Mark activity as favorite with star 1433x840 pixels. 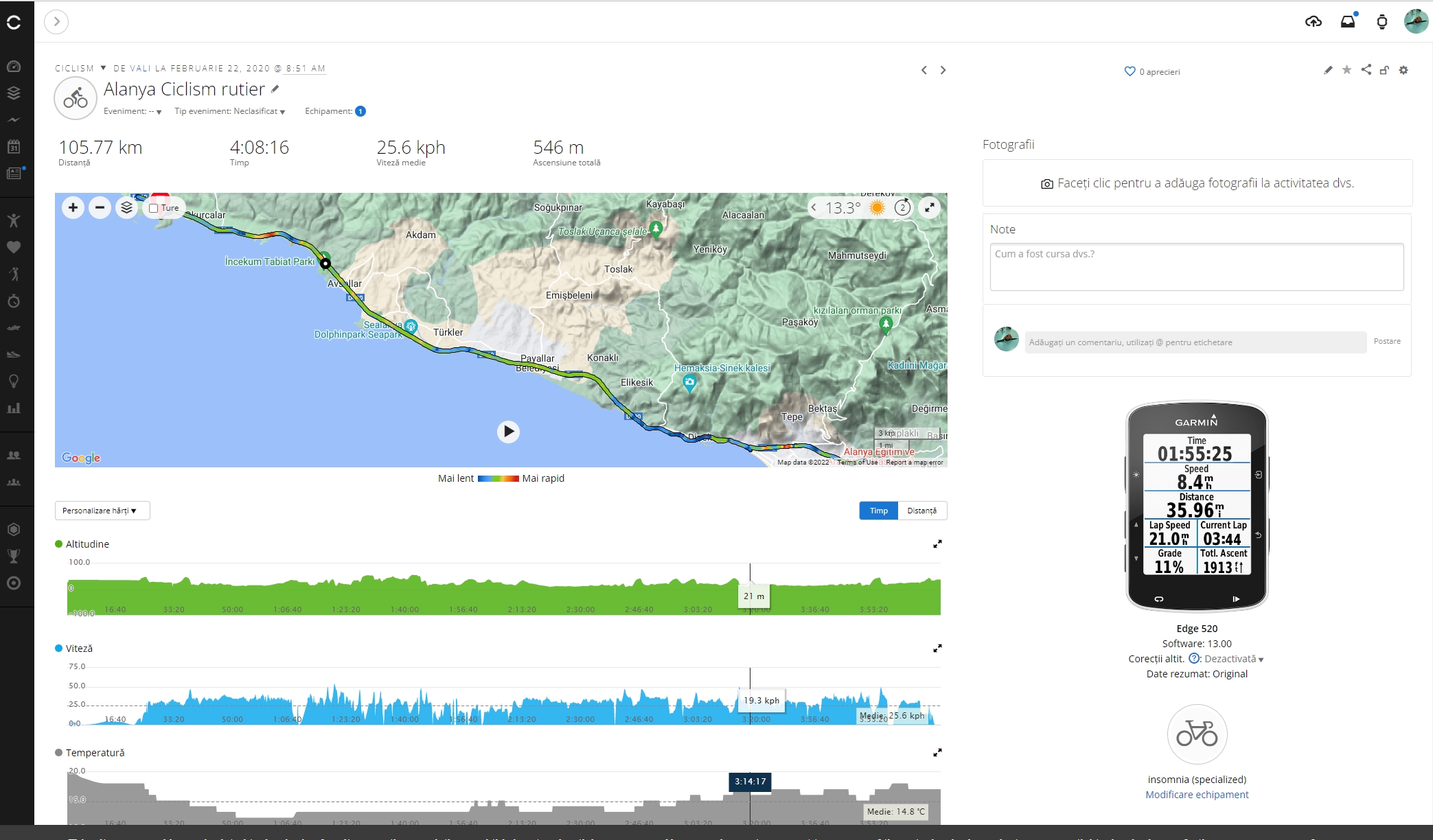1346,70
